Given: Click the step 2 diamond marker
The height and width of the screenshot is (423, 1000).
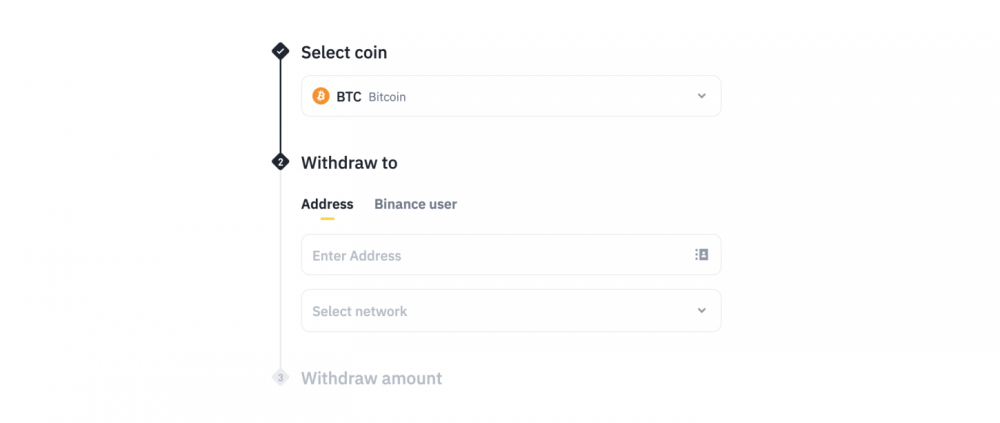Looking at the screenshot, I should click(281, 162).
